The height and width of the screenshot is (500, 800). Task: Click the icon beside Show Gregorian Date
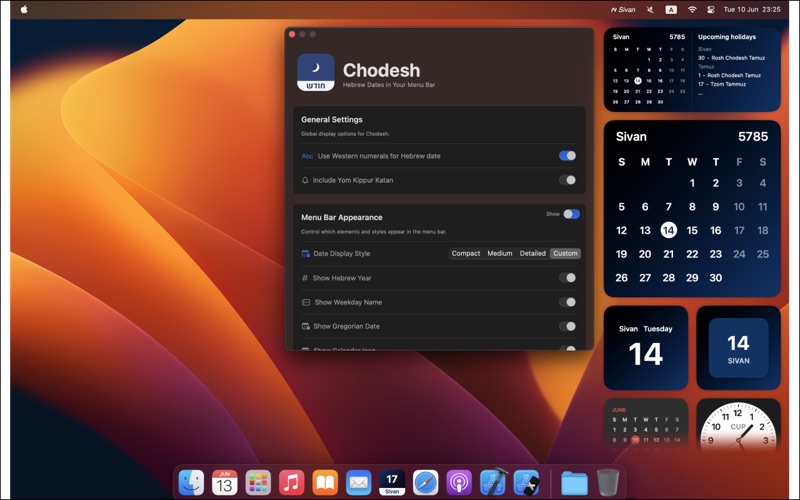[x=306, y=326]
